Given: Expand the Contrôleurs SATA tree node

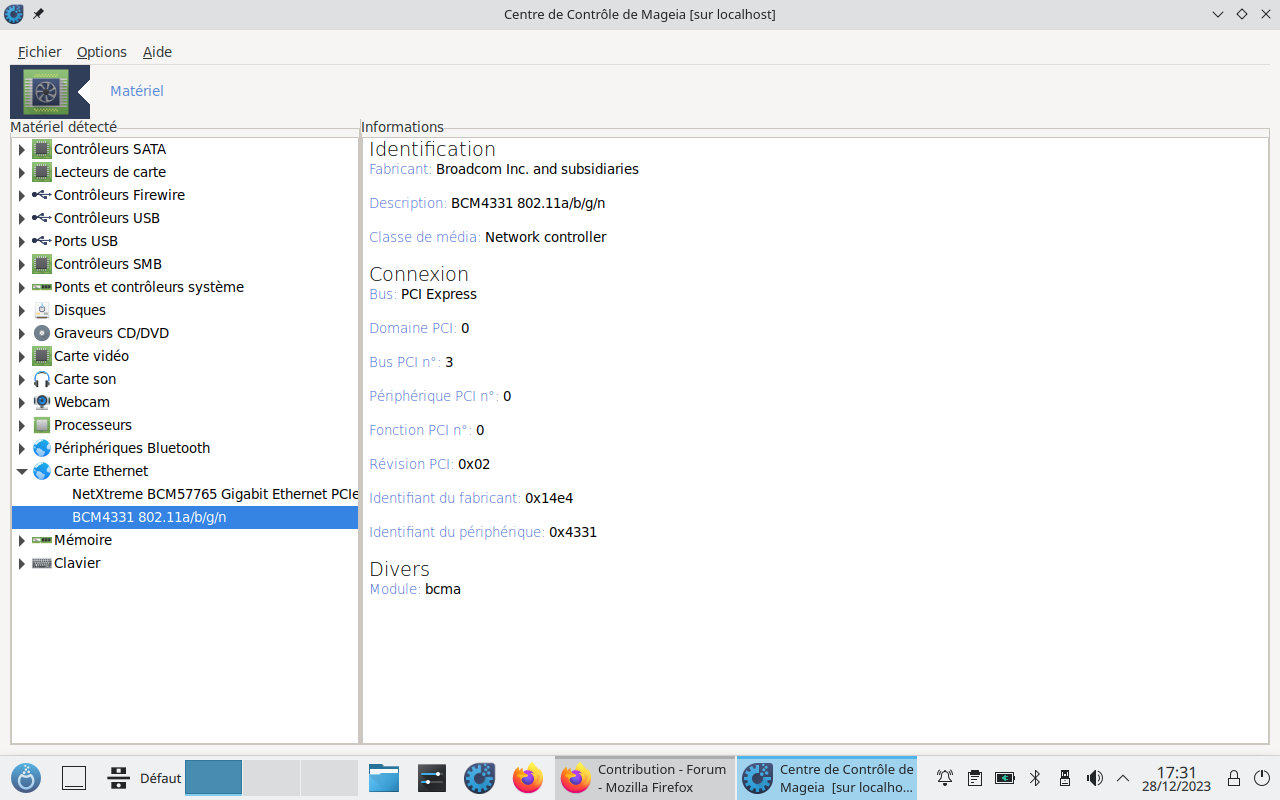Looking at the screenshot, I should pos(21,149).
